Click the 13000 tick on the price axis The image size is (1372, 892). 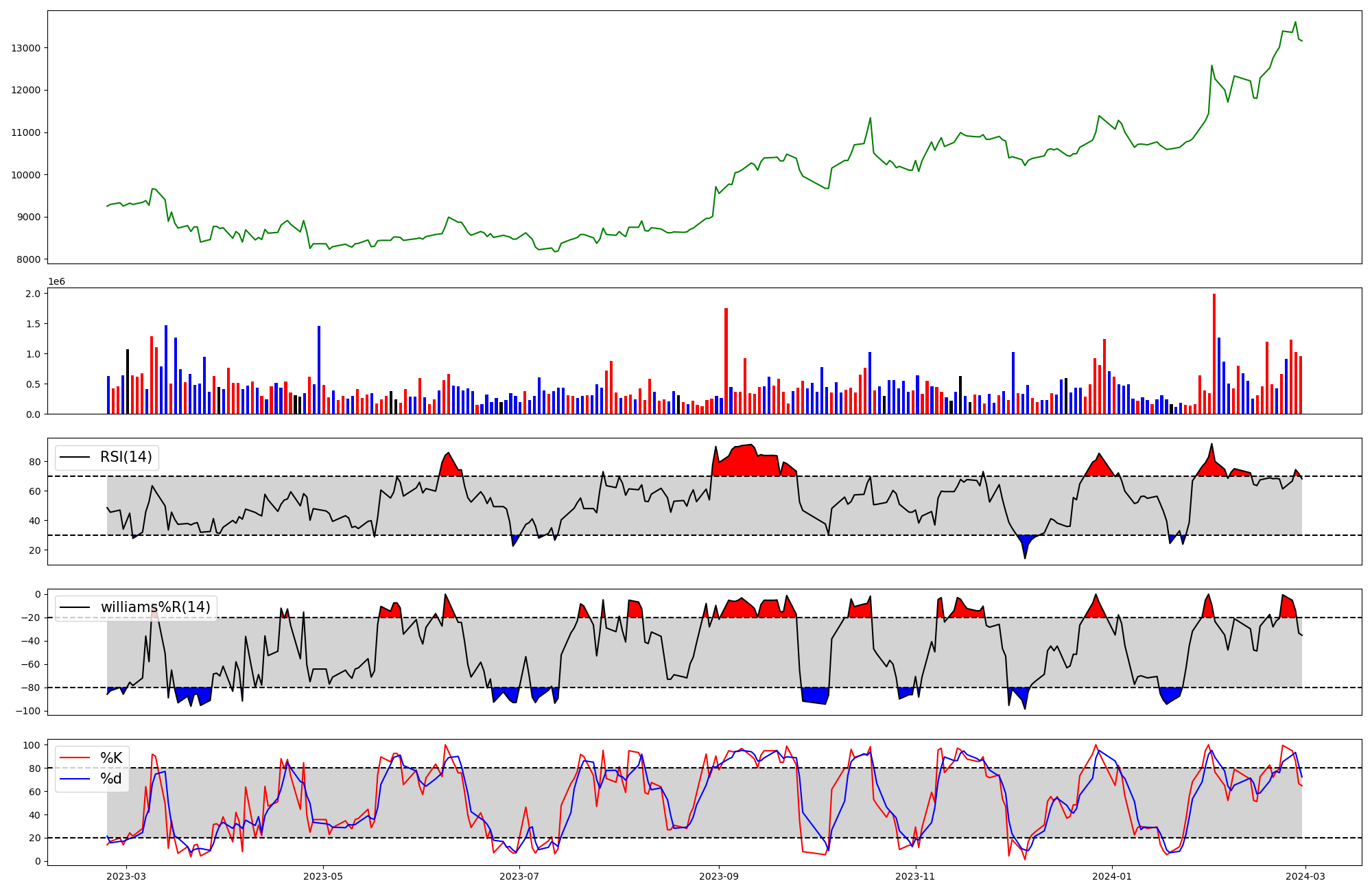point(26,48)
